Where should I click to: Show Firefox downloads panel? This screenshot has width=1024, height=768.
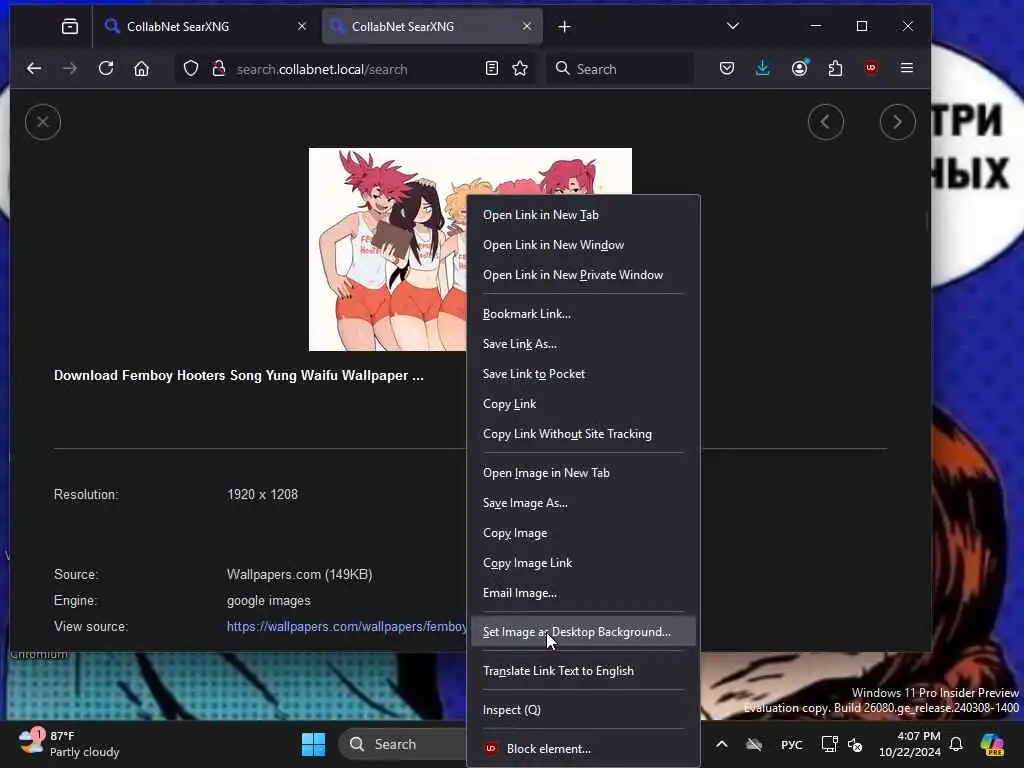click(762, 69)
